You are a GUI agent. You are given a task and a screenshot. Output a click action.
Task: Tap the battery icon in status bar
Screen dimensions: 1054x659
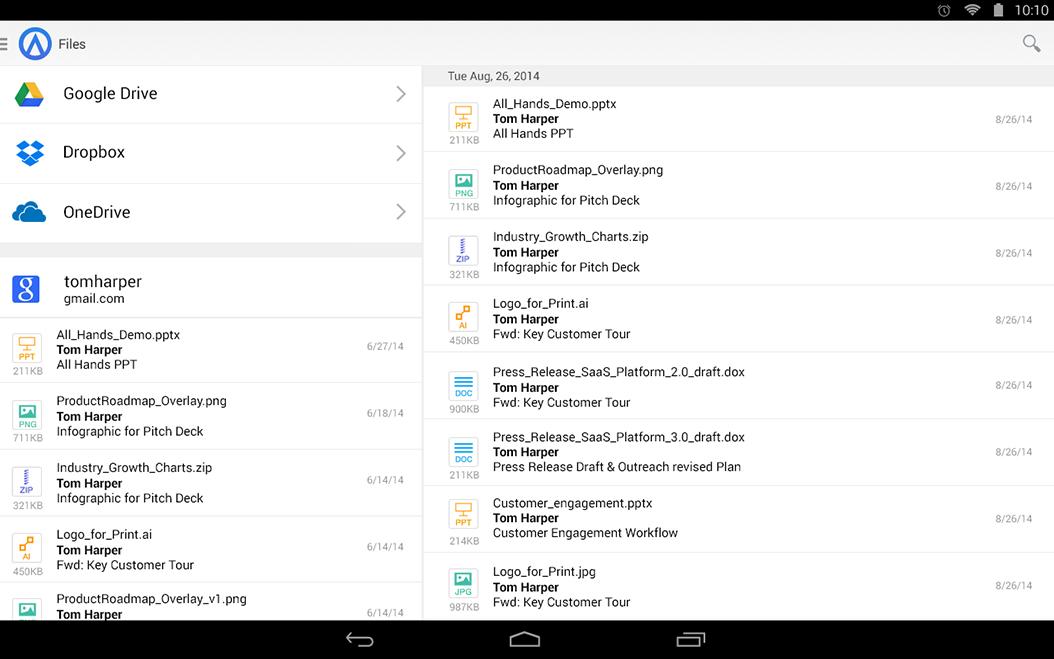point(998,10)
